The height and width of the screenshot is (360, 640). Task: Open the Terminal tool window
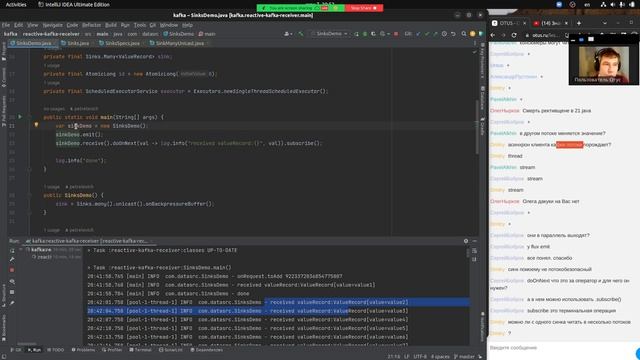pyautogui.click(x=140, y=350)
